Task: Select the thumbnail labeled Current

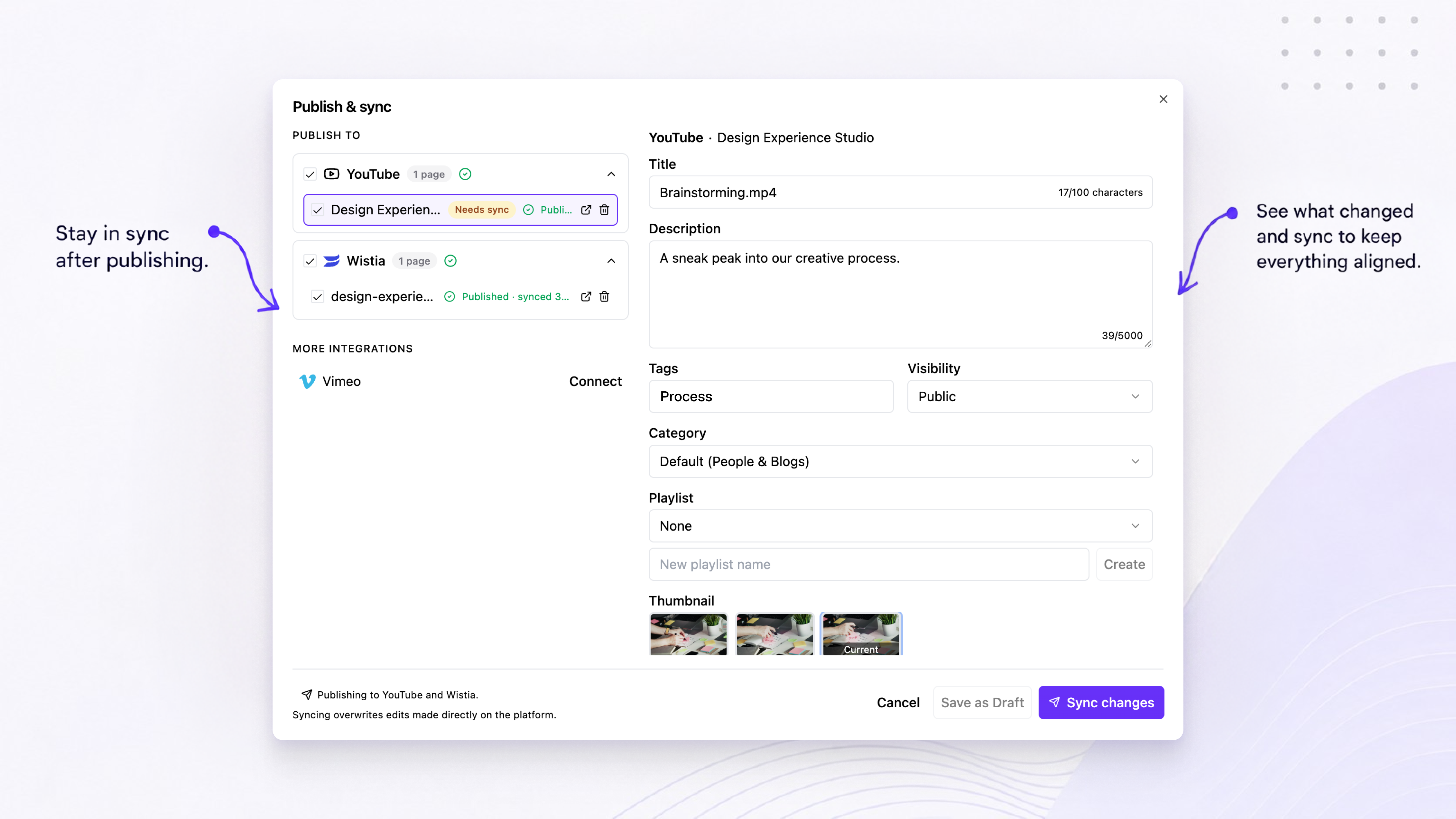Action: pyautogui.click(x=861, y=634)
